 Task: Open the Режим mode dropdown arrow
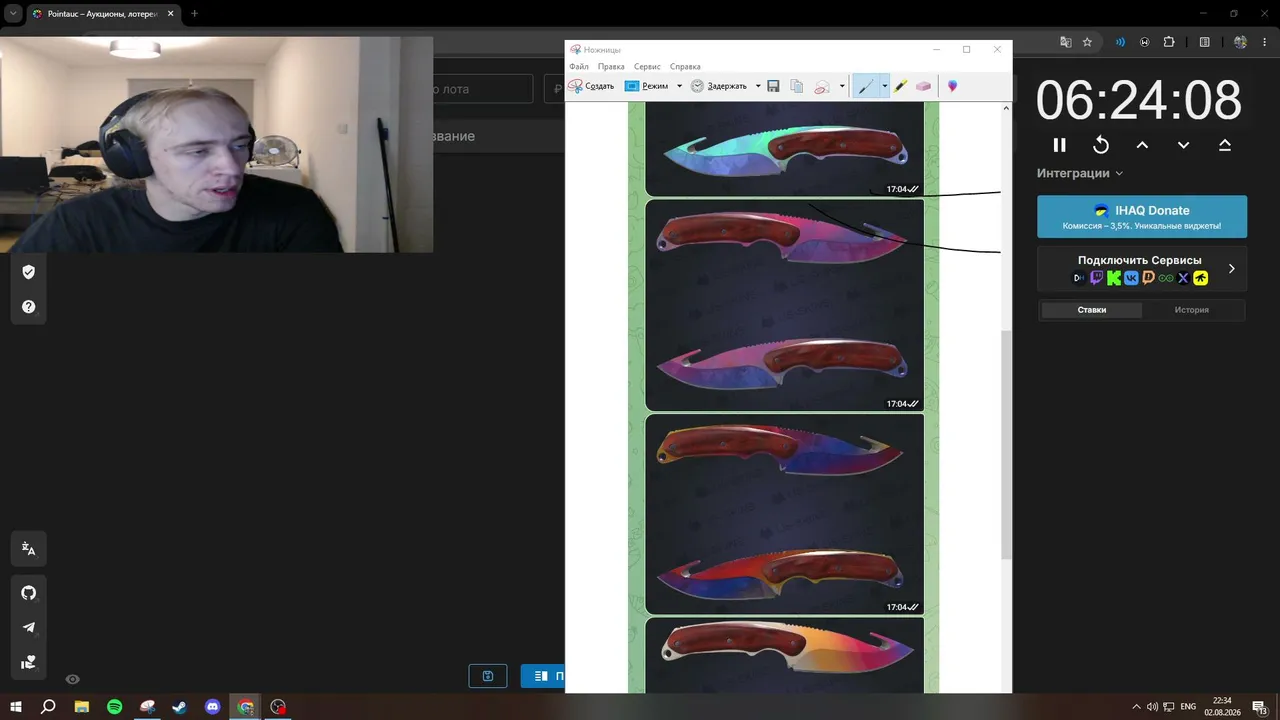[679, 86]
